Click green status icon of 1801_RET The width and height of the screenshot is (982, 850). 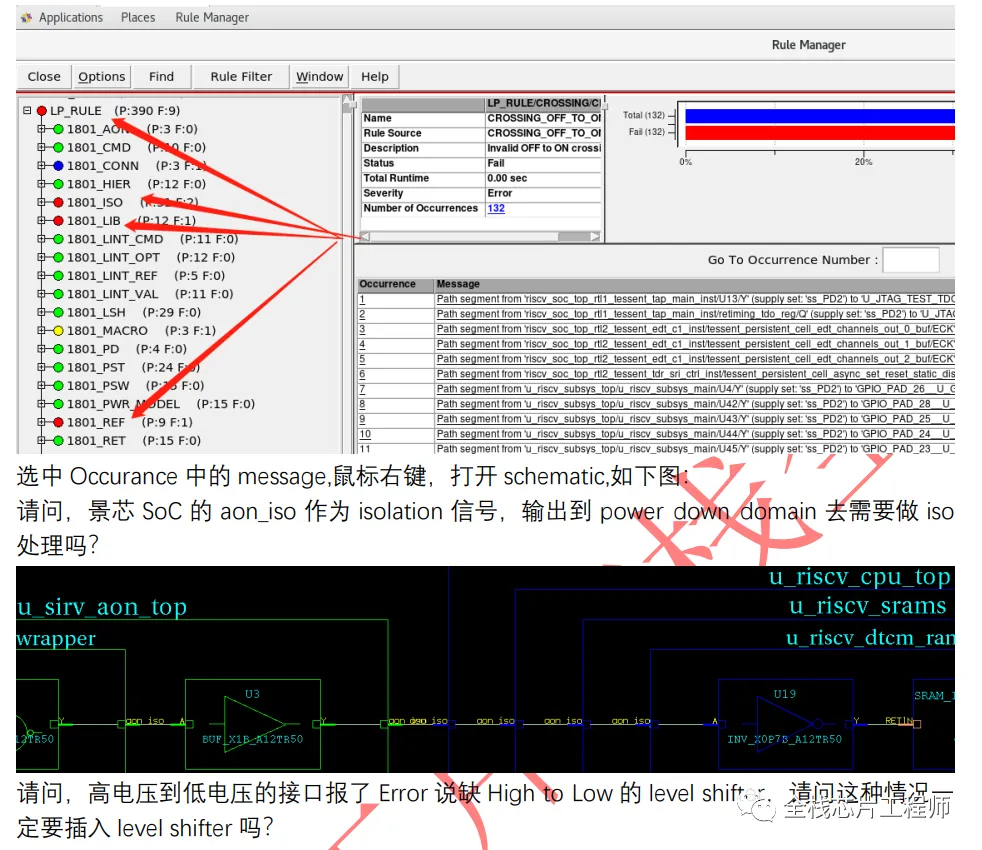click(58, 441)
